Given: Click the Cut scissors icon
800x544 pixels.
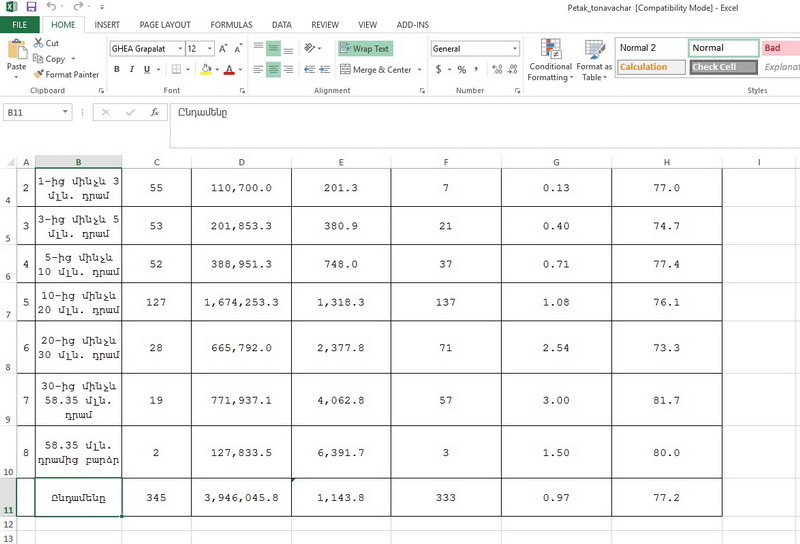Looking at the screenshot, I should [x=38, y=43].
